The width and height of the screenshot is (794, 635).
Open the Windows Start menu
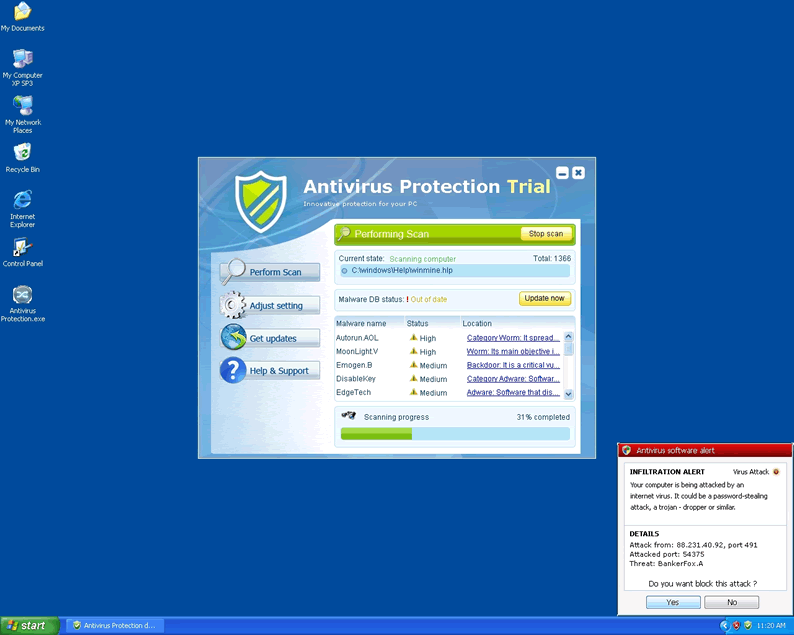click(27, 625)
